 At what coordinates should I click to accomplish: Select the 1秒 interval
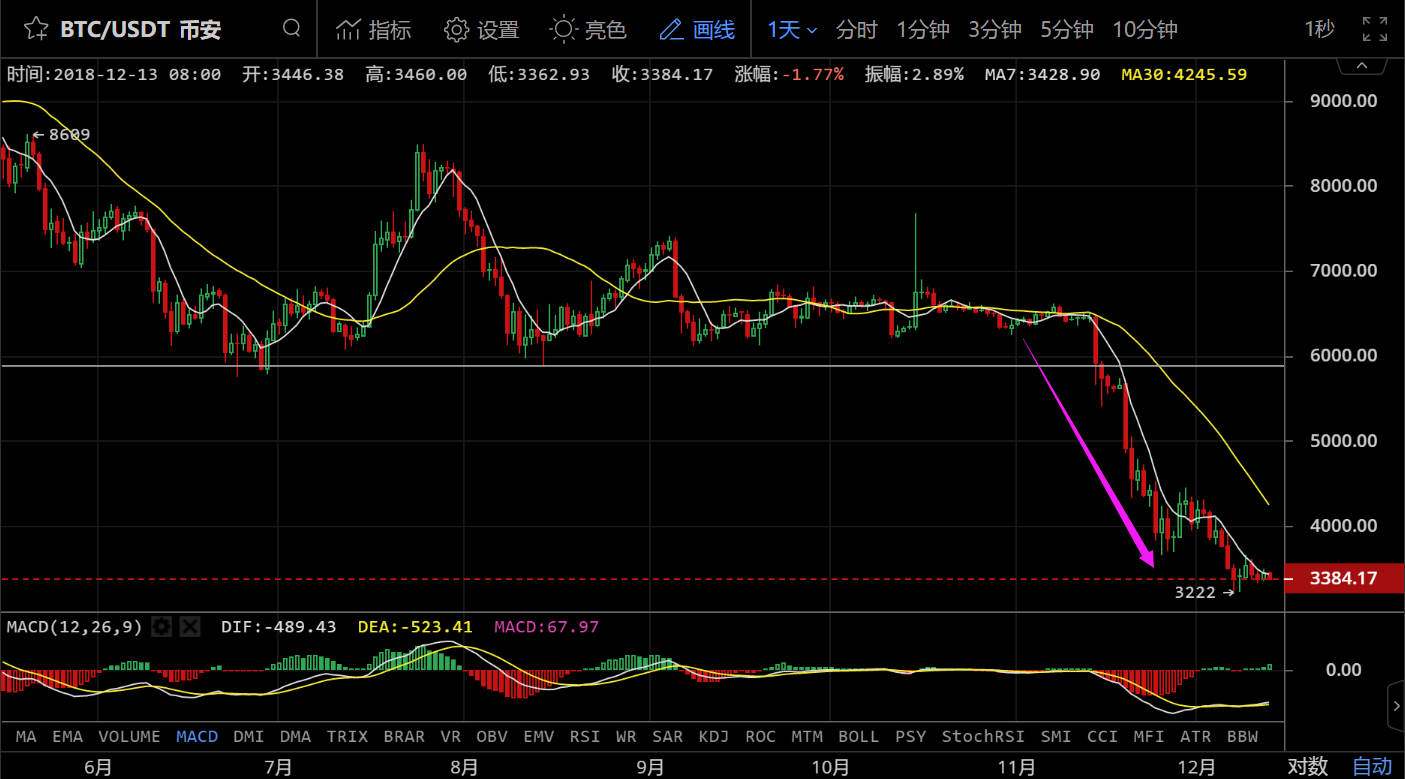point(1319,29)
